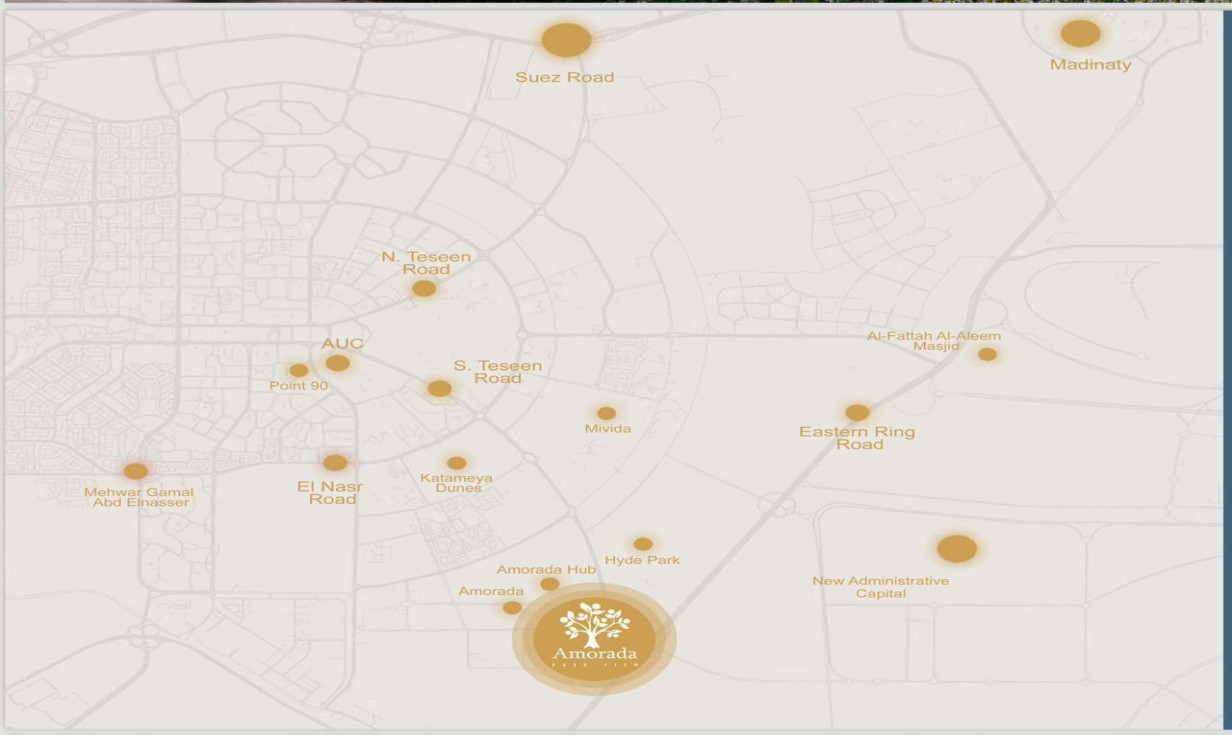1232x735 pixels.
Task: Select the Al-Fattah Al-Aleem Masjid marker dot
Action: (987, 354)
